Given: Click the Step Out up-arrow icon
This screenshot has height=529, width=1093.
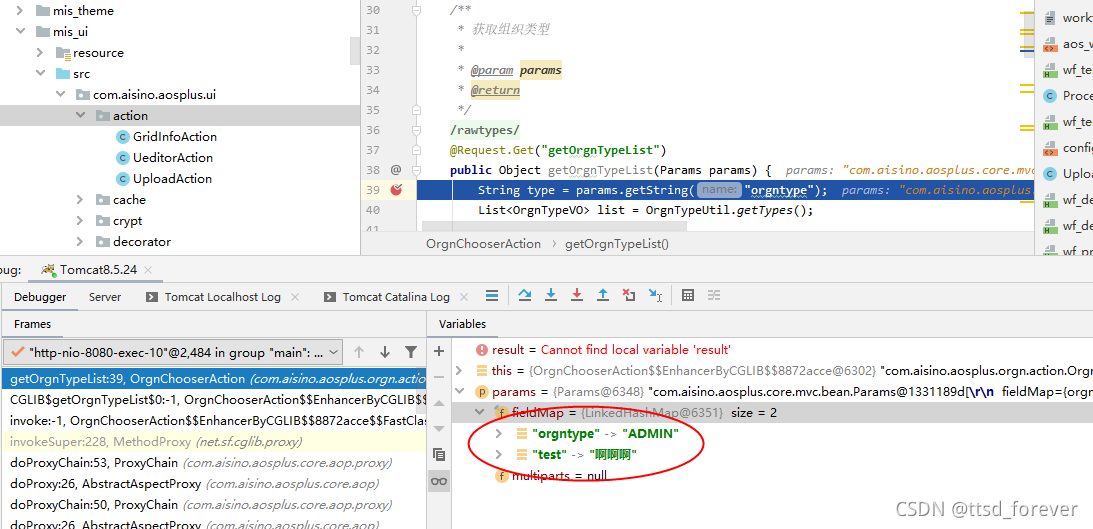Looking at the screenshot, I should (x=603, y=296).
